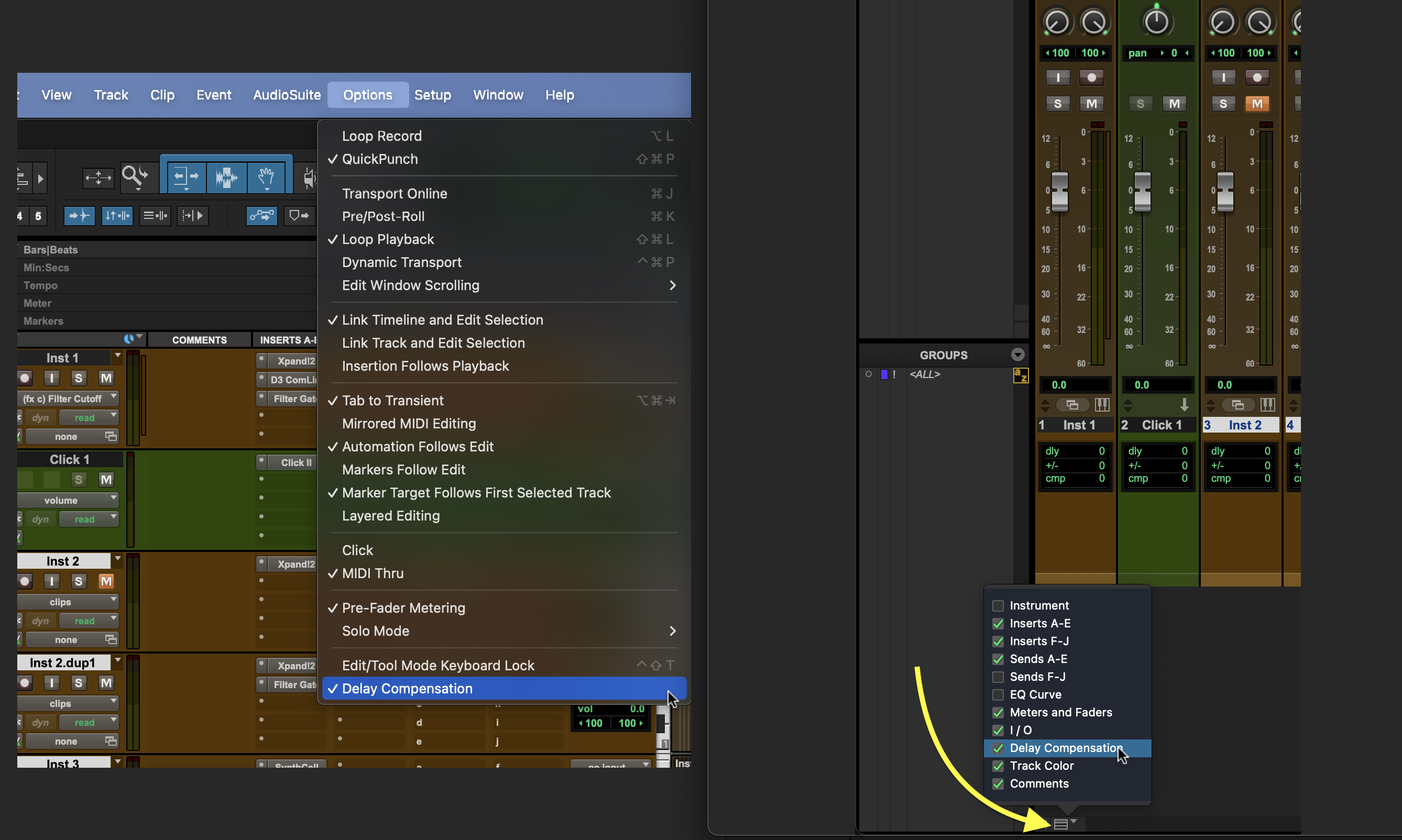1402x840 pixels.
Task: Uncheck Track Color in the view list
Action: pos(998,766)
